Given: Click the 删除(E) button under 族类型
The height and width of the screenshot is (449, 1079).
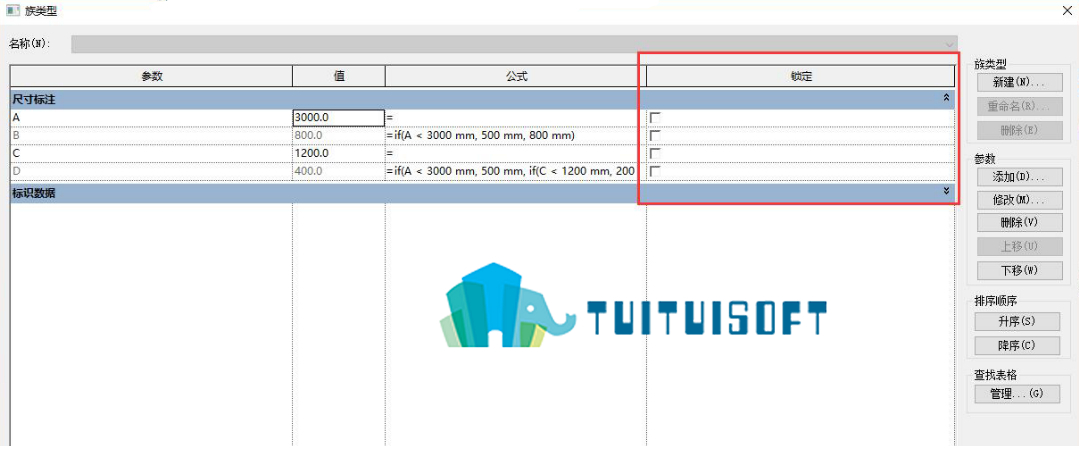Looking at the screenshot, I should (1018, 129).
